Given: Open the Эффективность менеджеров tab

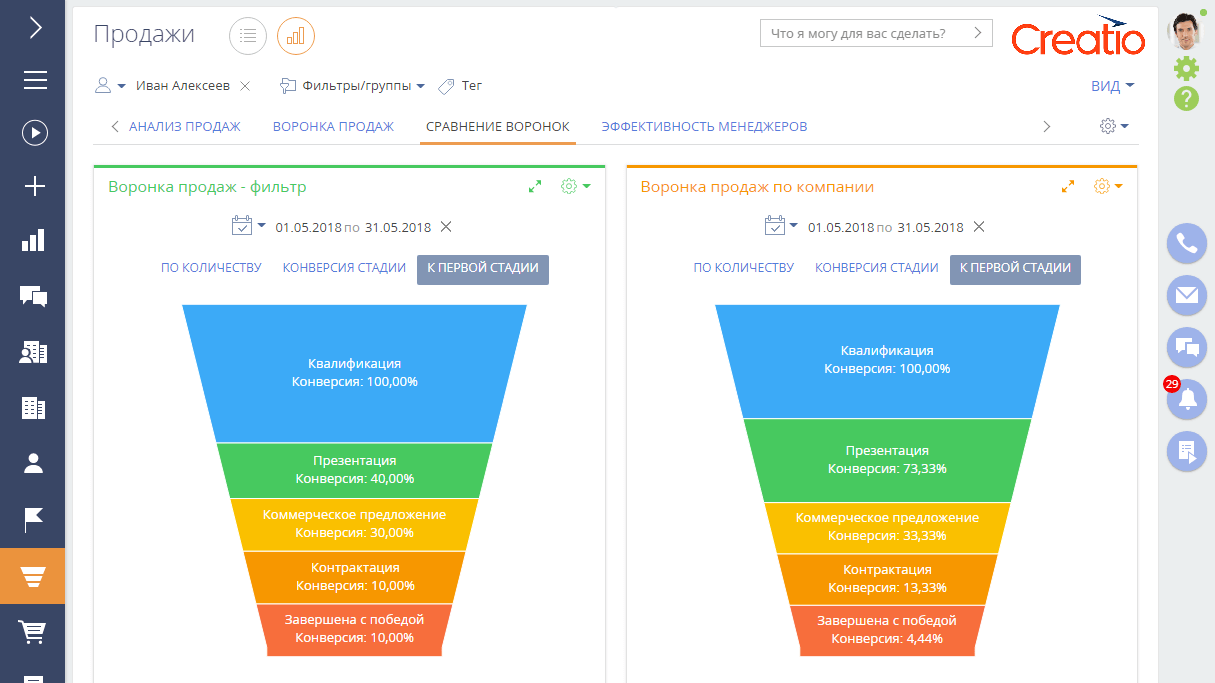Looking at the screenshot, I should click(704, 127).
